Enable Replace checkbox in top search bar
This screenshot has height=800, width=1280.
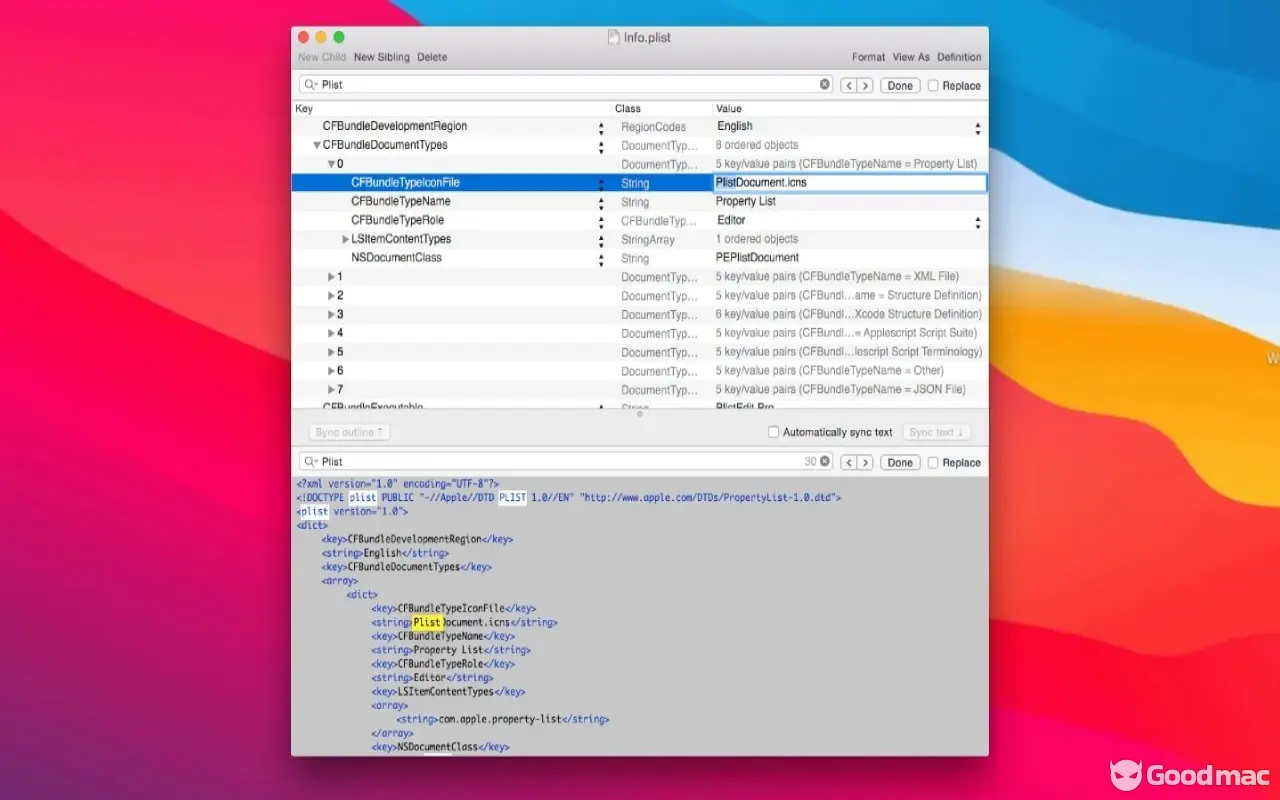[933, 86]
